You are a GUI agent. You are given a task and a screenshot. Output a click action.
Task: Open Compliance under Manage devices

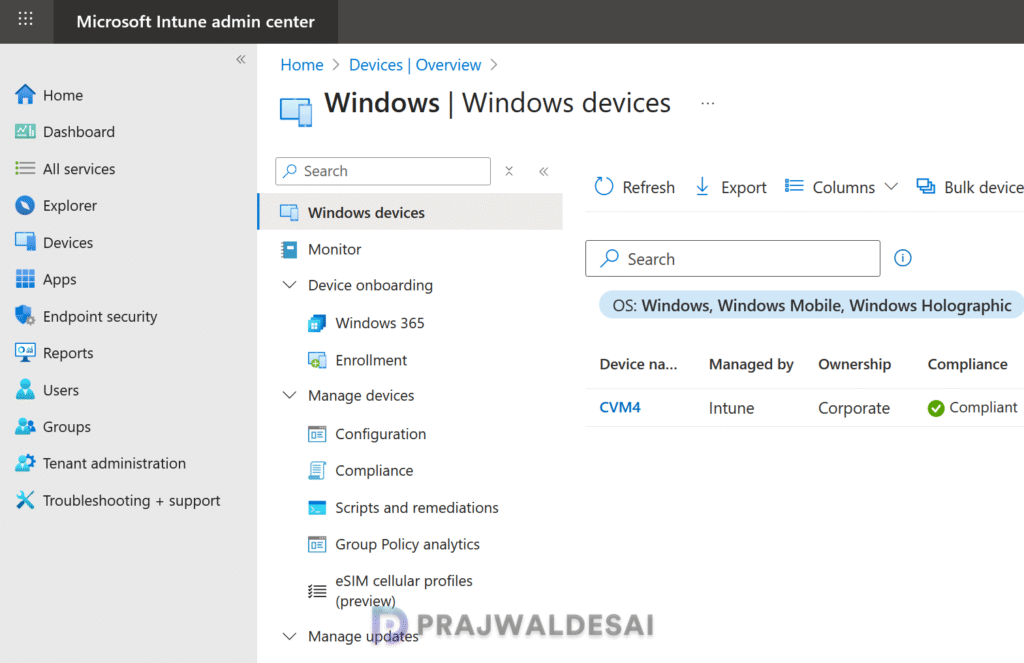coord(374,470)
